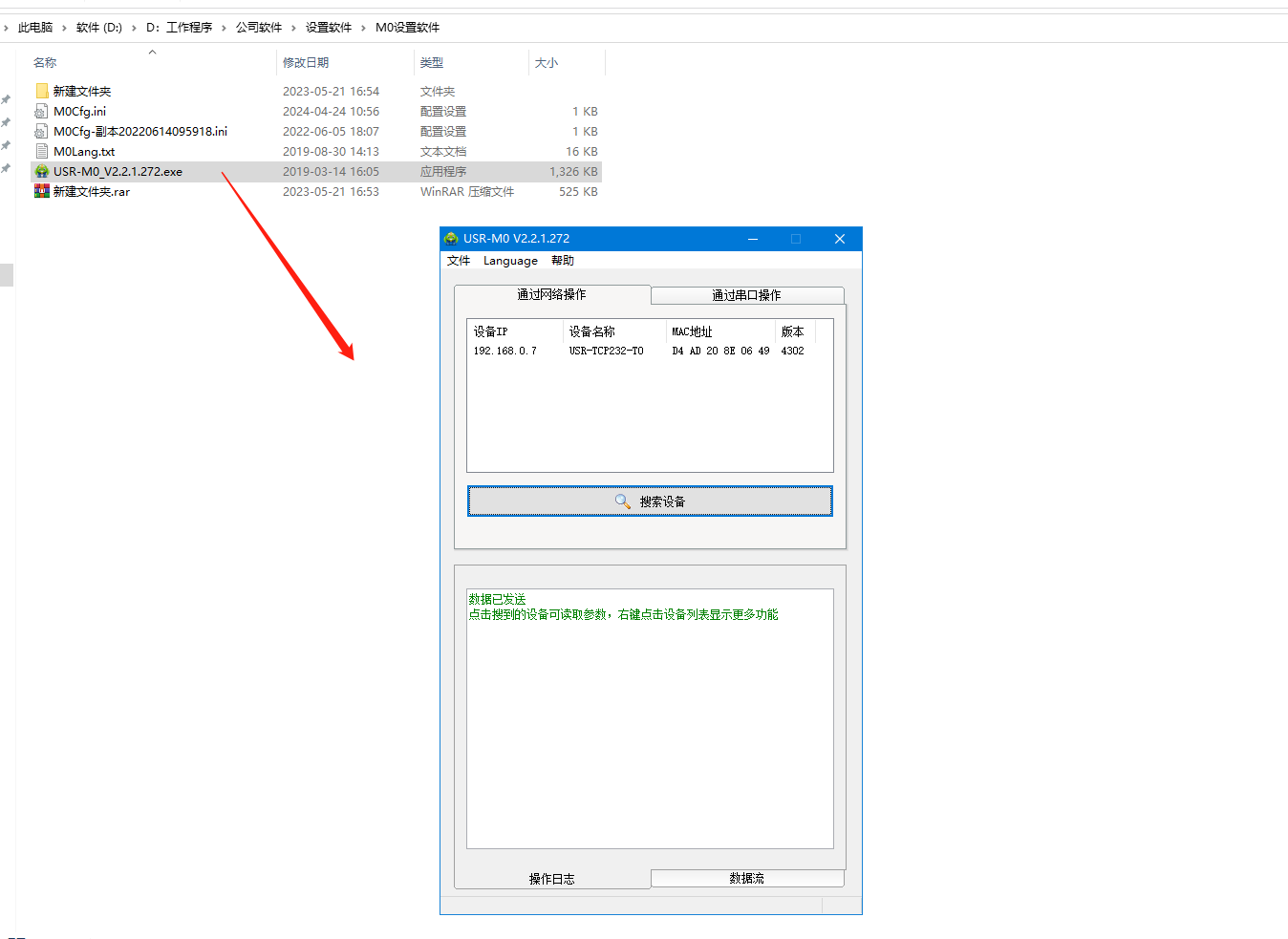Click the 设置软件 breadcrumb folder
This screenshot has height=939, width=1288.
[328, 28]
